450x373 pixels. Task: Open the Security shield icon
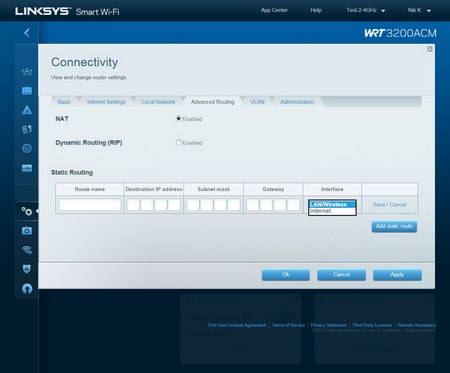coord(27,269)
